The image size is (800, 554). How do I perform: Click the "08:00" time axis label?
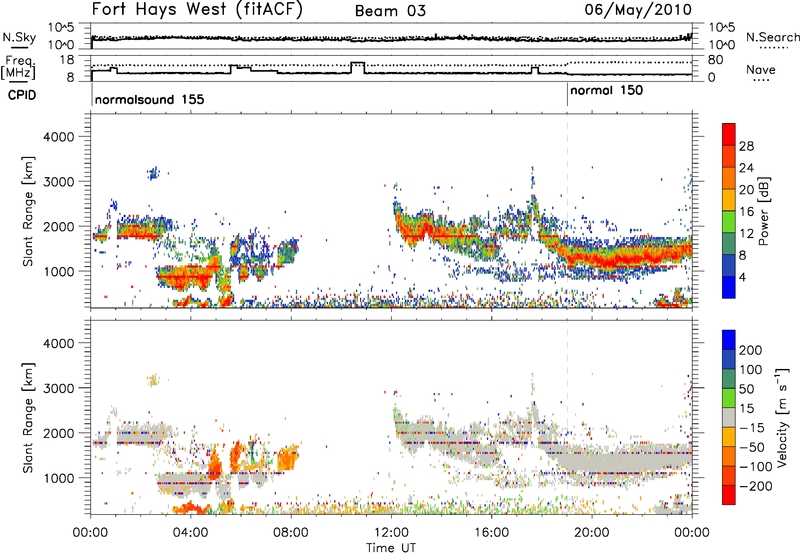coord(291,533)
